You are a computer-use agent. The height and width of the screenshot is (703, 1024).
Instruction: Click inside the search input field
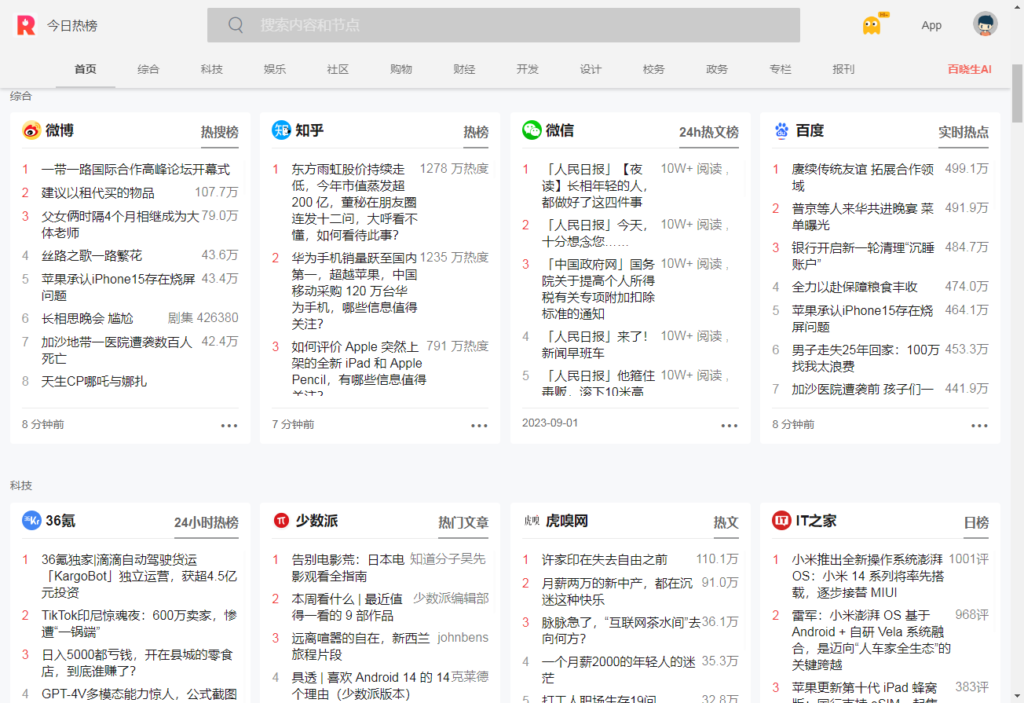pyautogui.click(x=500, y=24)
